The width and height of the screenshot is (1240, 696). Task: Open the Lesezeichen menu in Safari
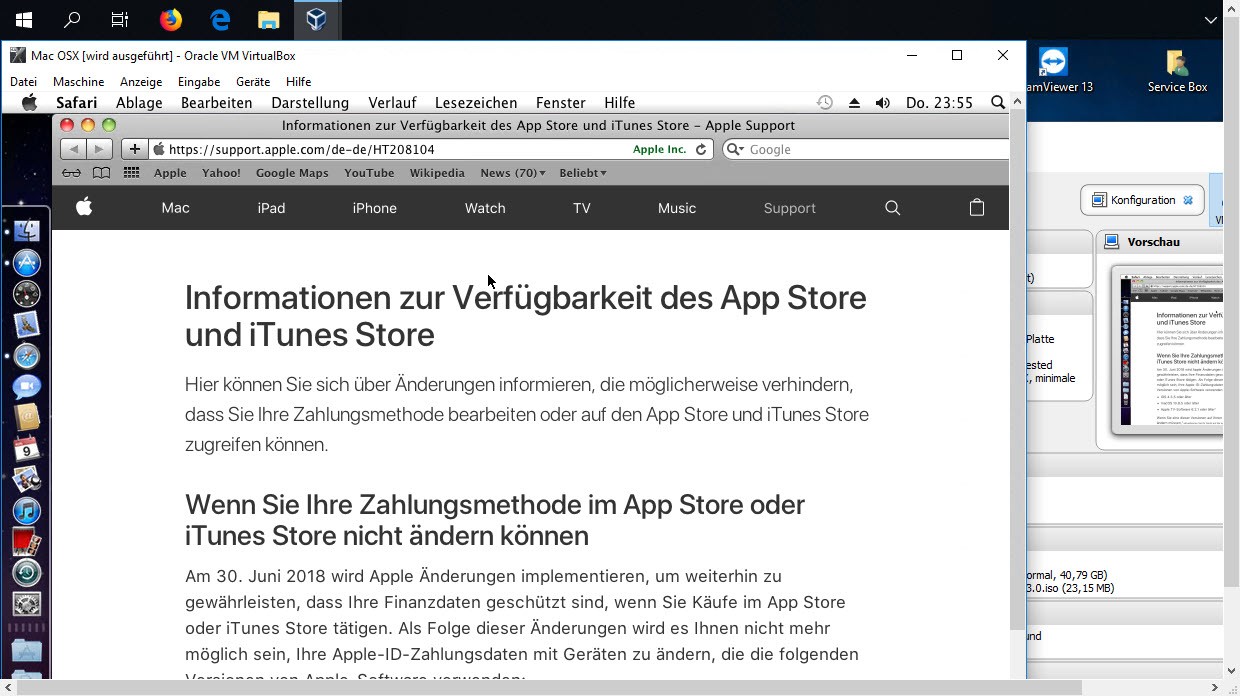coord(476,103)
